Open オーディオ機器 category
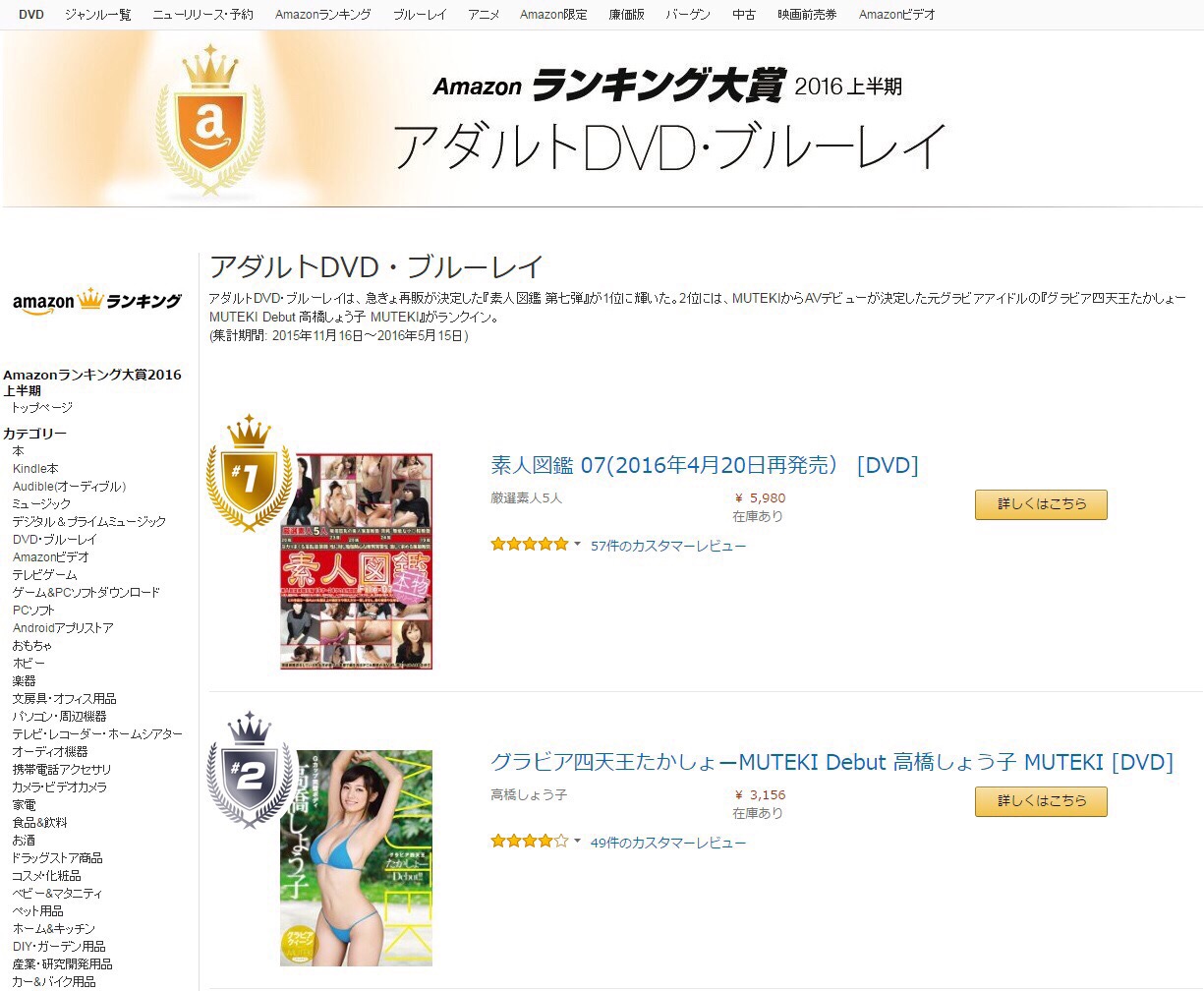The height and width of the screenshot is (991, 1204). (x=50, y=752)
